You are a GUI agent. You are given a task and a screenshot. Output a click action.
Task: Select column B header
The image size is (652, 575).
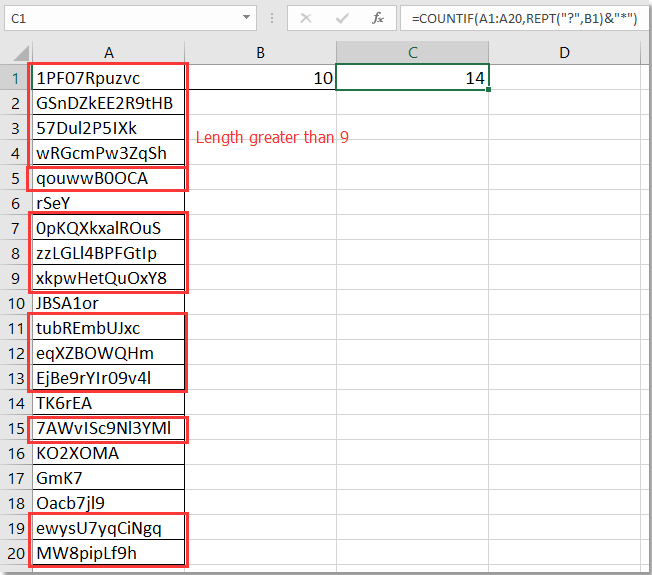click(260, 52)
